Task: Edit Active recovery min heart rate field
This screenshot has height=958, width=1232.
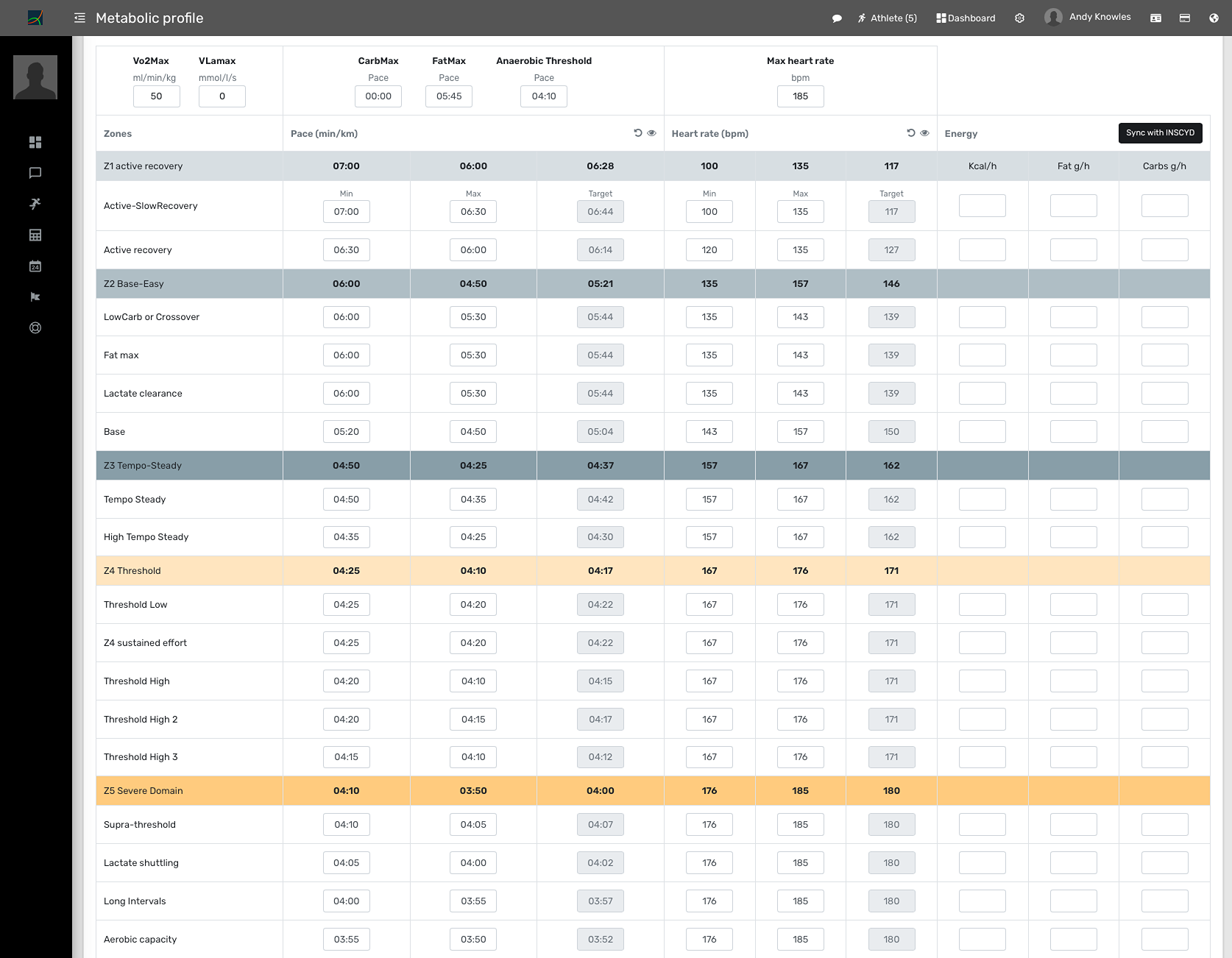Action: (x=709, y=250)
